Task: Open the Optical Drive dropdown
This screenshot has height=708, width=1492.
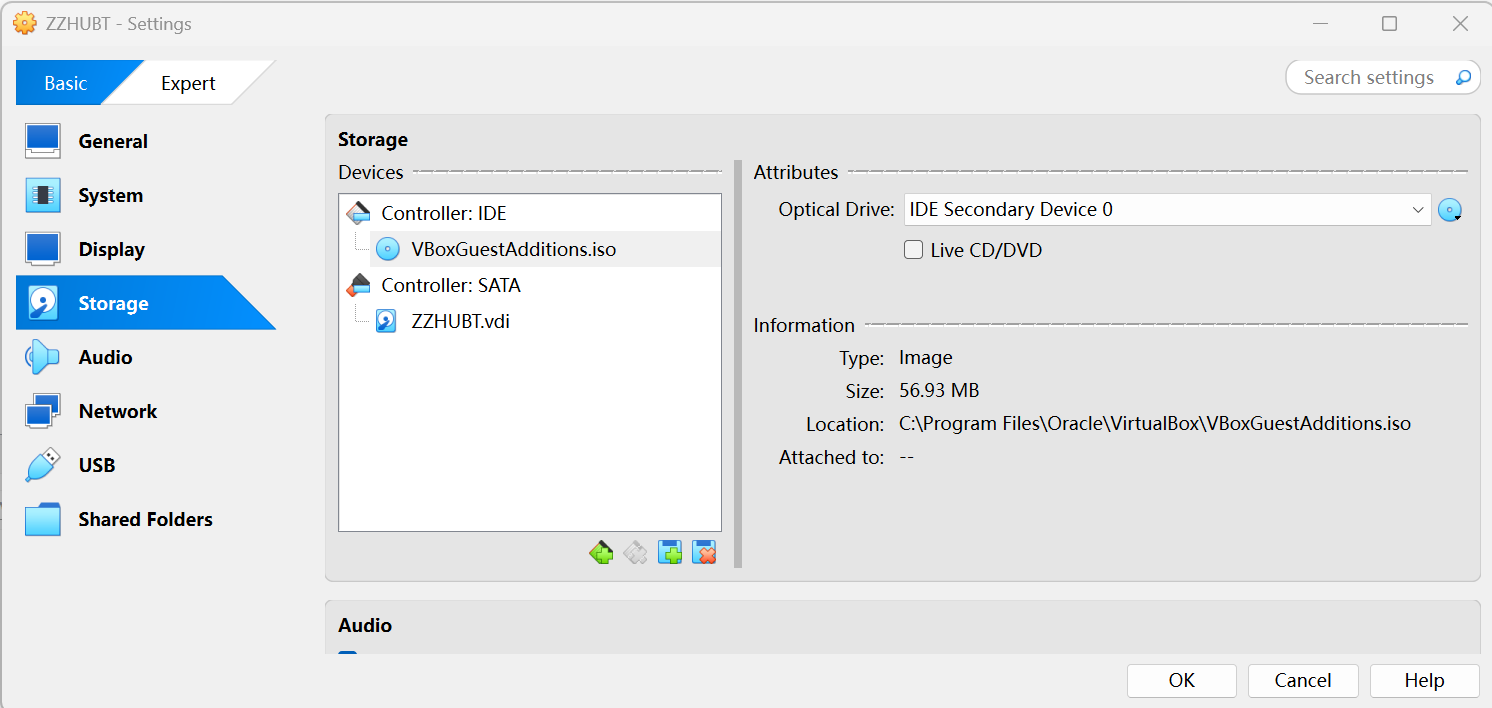Action: pos(1167,210)
